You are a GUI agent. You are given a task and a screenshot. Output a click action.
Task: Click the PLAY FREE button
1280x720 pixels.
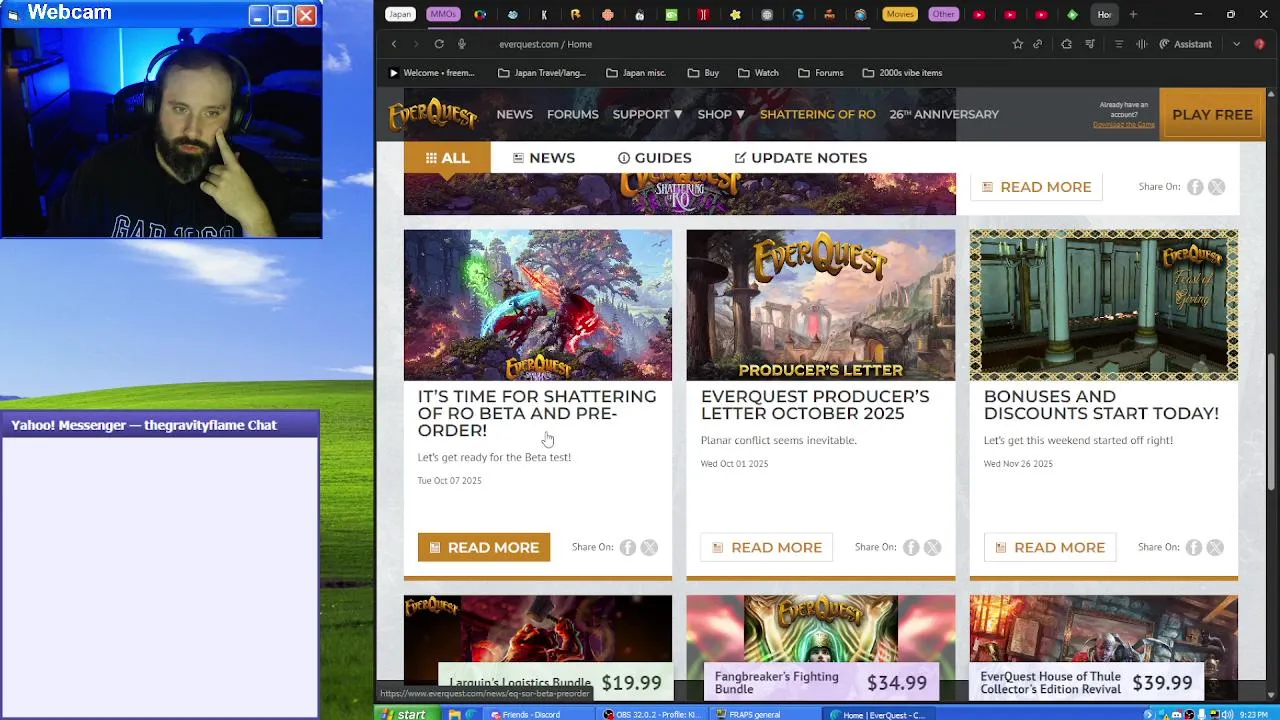pos(1212,114)
